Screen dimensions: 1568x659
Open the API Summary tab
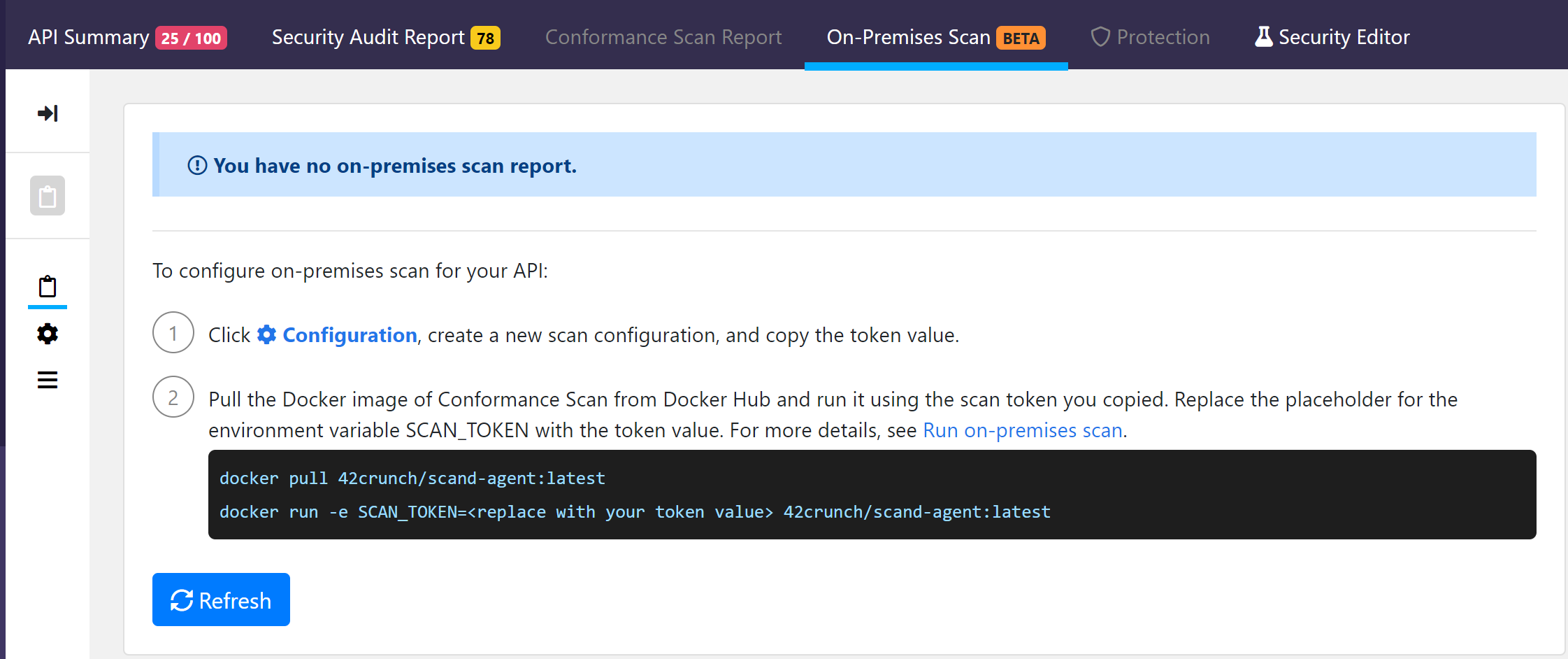point(127,37)
